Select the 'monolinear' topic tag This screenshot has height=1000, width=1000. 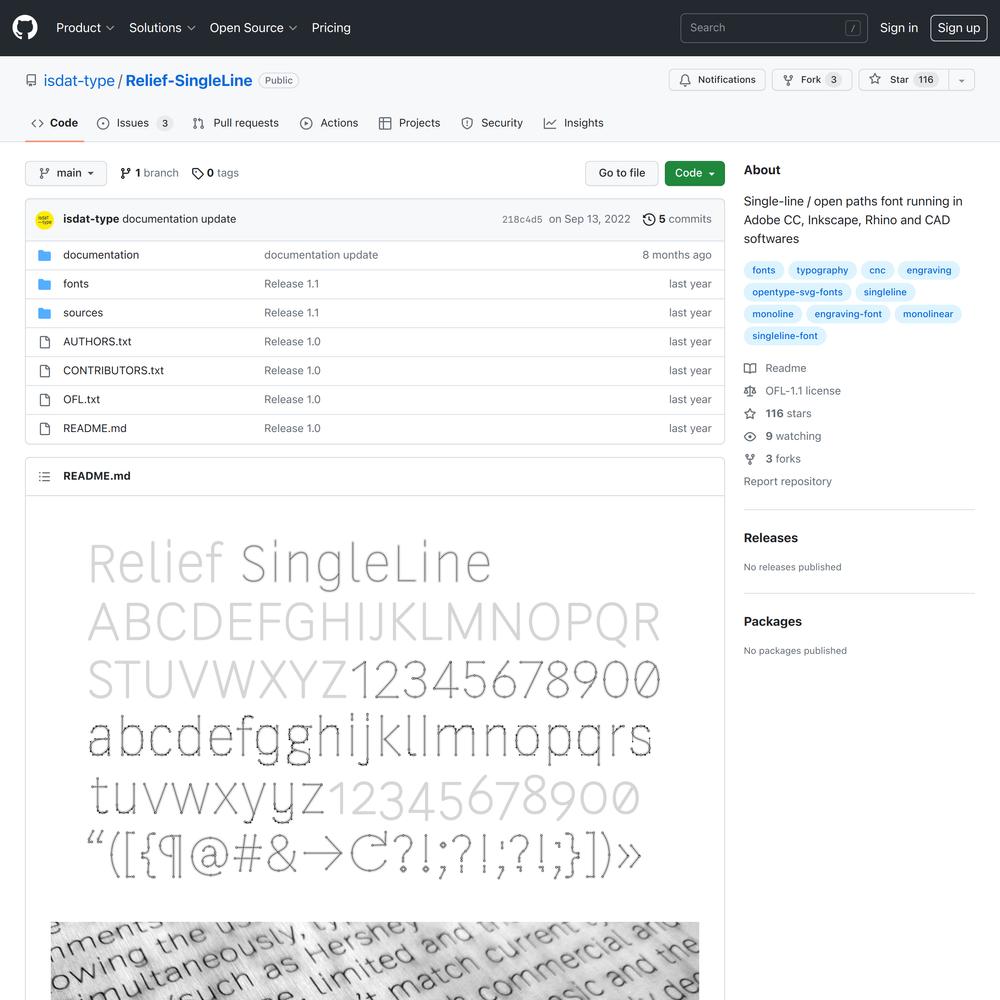(927, 314)
